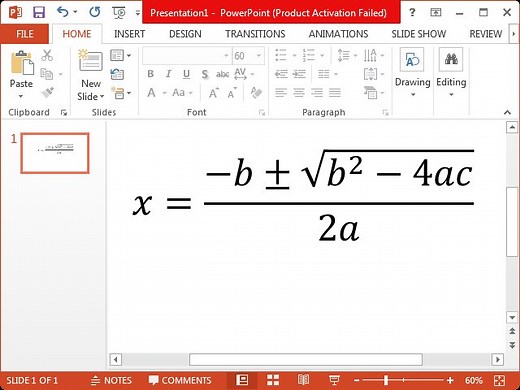The width and height of the screenshot is (520, 390).
Task: Open Line Spacing options
Action: pos(347,55)
